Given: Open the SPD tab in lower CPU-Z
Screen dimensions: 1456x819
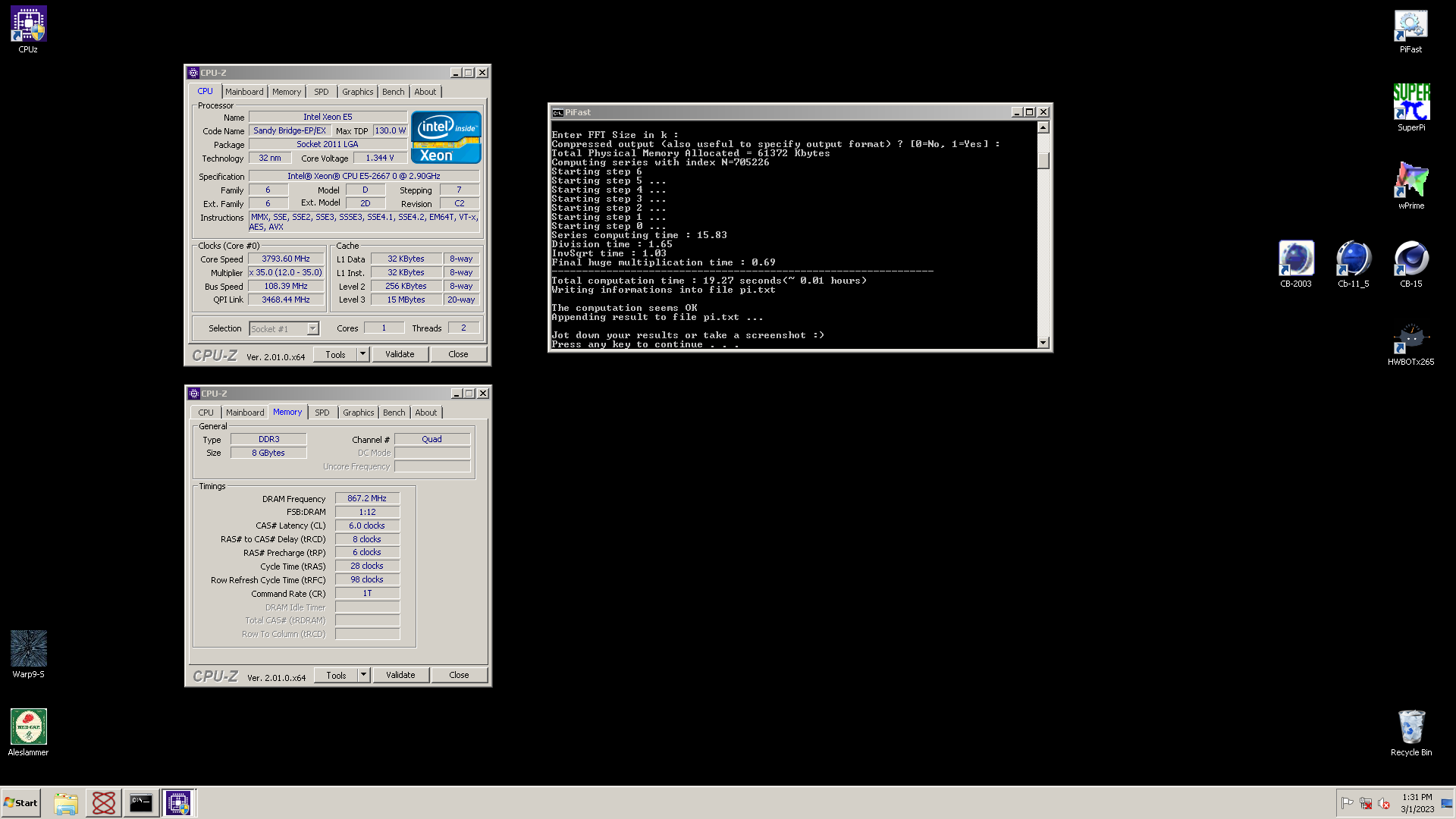Looking at the screenshot, I should coord(322,413).
